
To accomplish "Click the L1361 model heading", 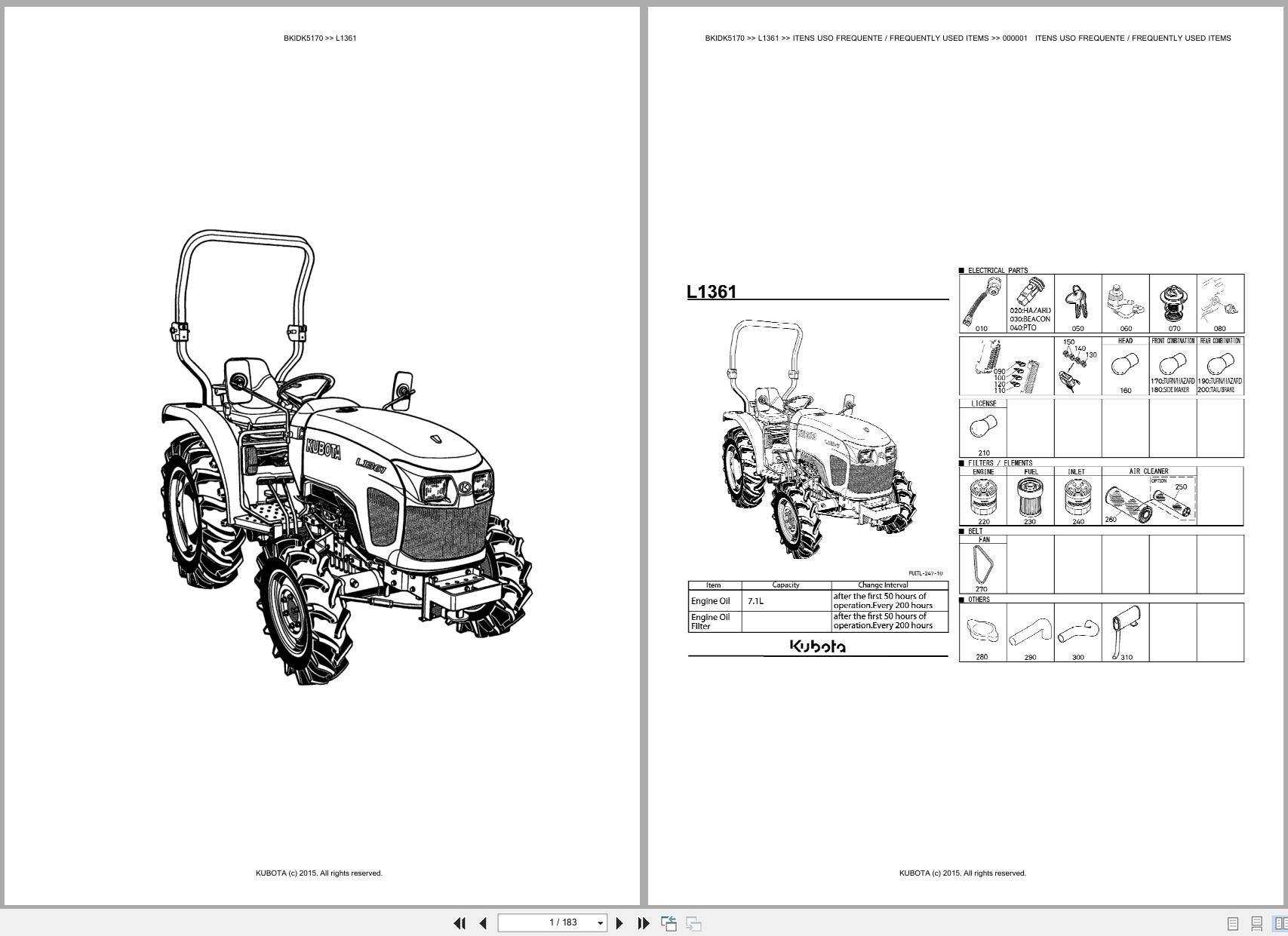I will (x=711, y=292).
